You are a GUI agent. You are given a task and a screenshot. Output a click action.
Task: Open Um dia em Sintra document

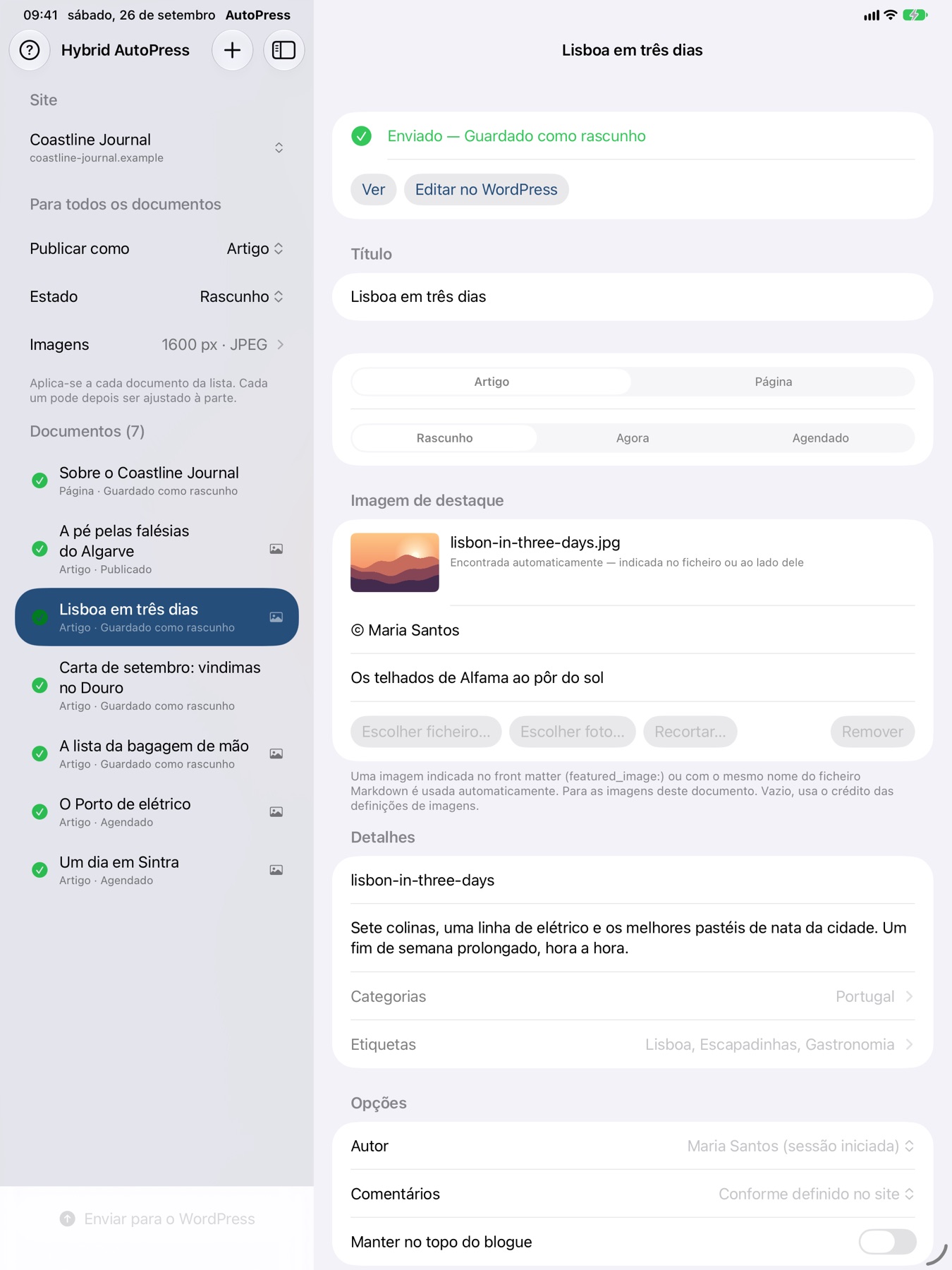[157, 870]
